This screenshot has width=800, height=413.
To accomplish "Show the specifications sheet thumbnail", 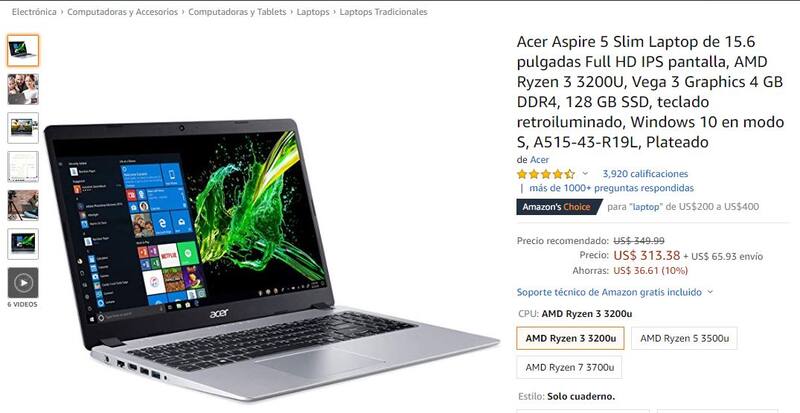I will click(23, 166).
